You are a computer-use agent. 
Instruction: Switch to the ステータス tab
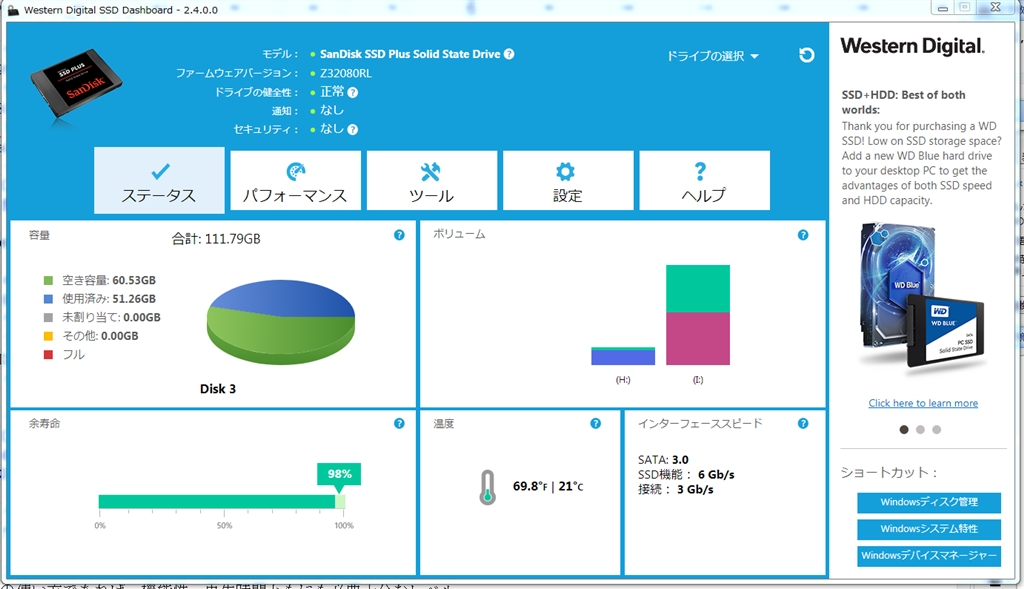click(159, 181)
